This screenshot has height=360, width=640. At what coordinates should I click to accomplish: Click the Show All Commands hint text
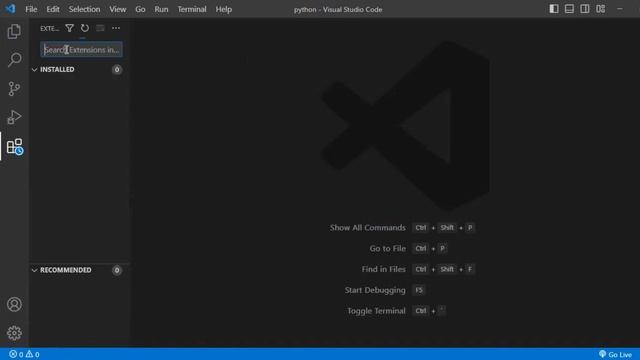coord(368,228)
